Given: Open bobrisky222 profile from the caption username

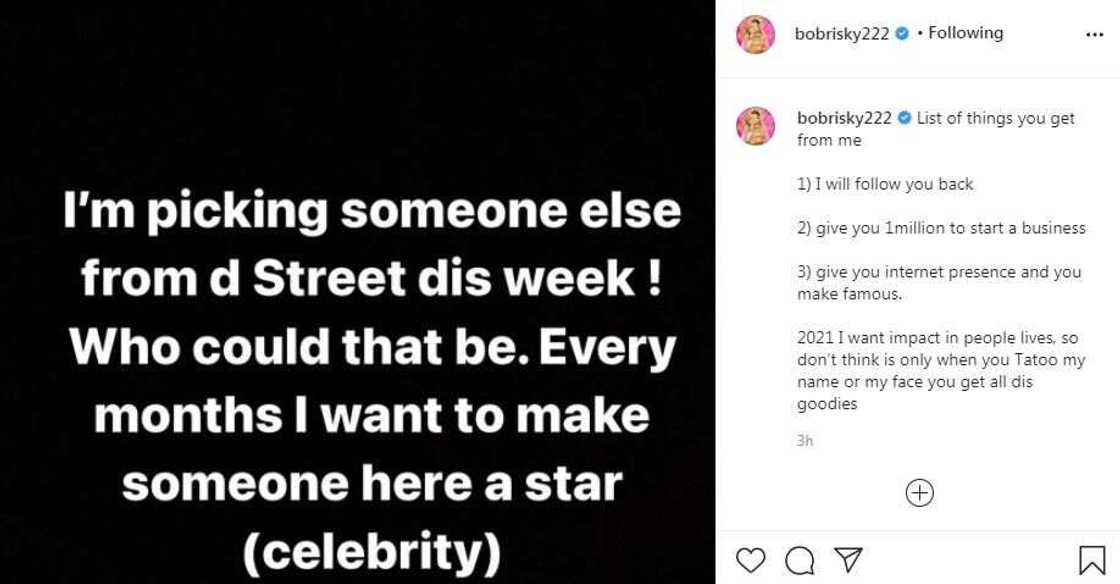Looking at the screenshot, I should click(844, 118).
